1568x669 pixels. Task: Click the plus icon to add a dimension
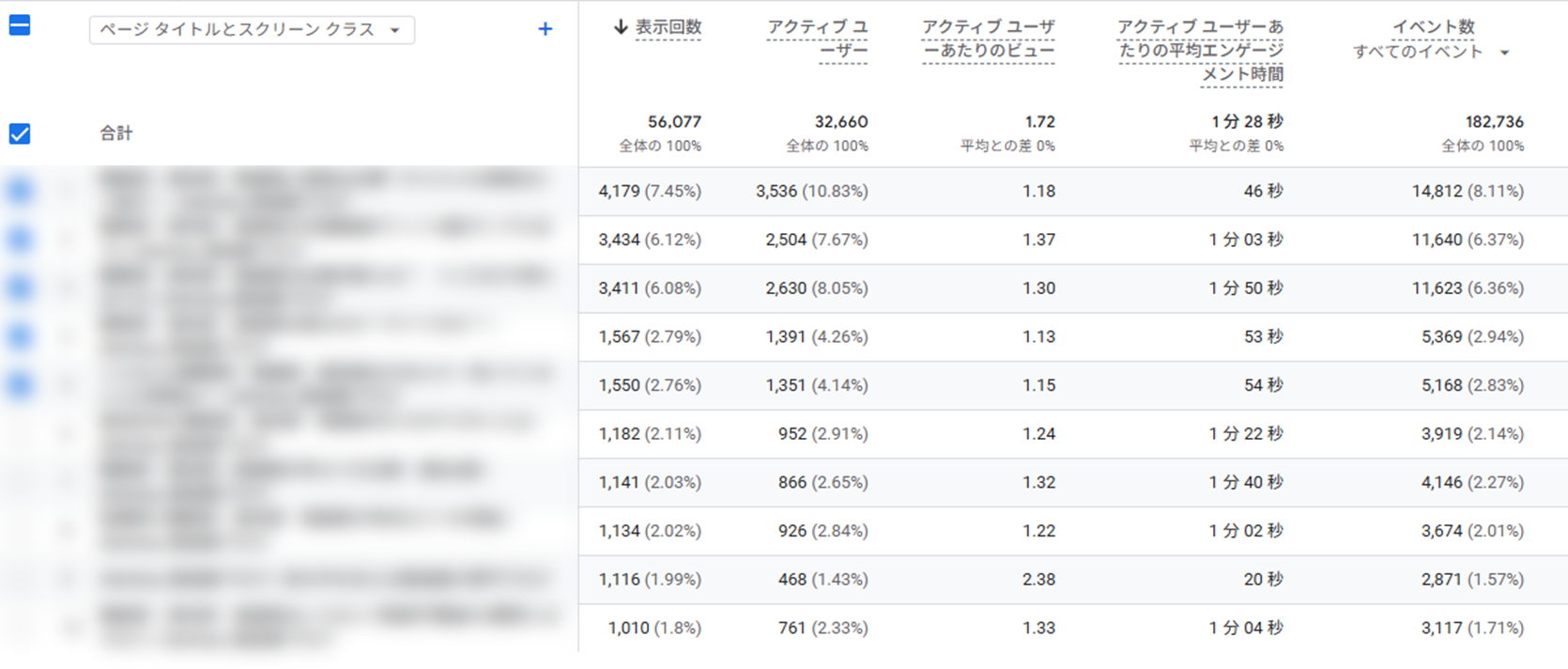click(x=545, y=29)
